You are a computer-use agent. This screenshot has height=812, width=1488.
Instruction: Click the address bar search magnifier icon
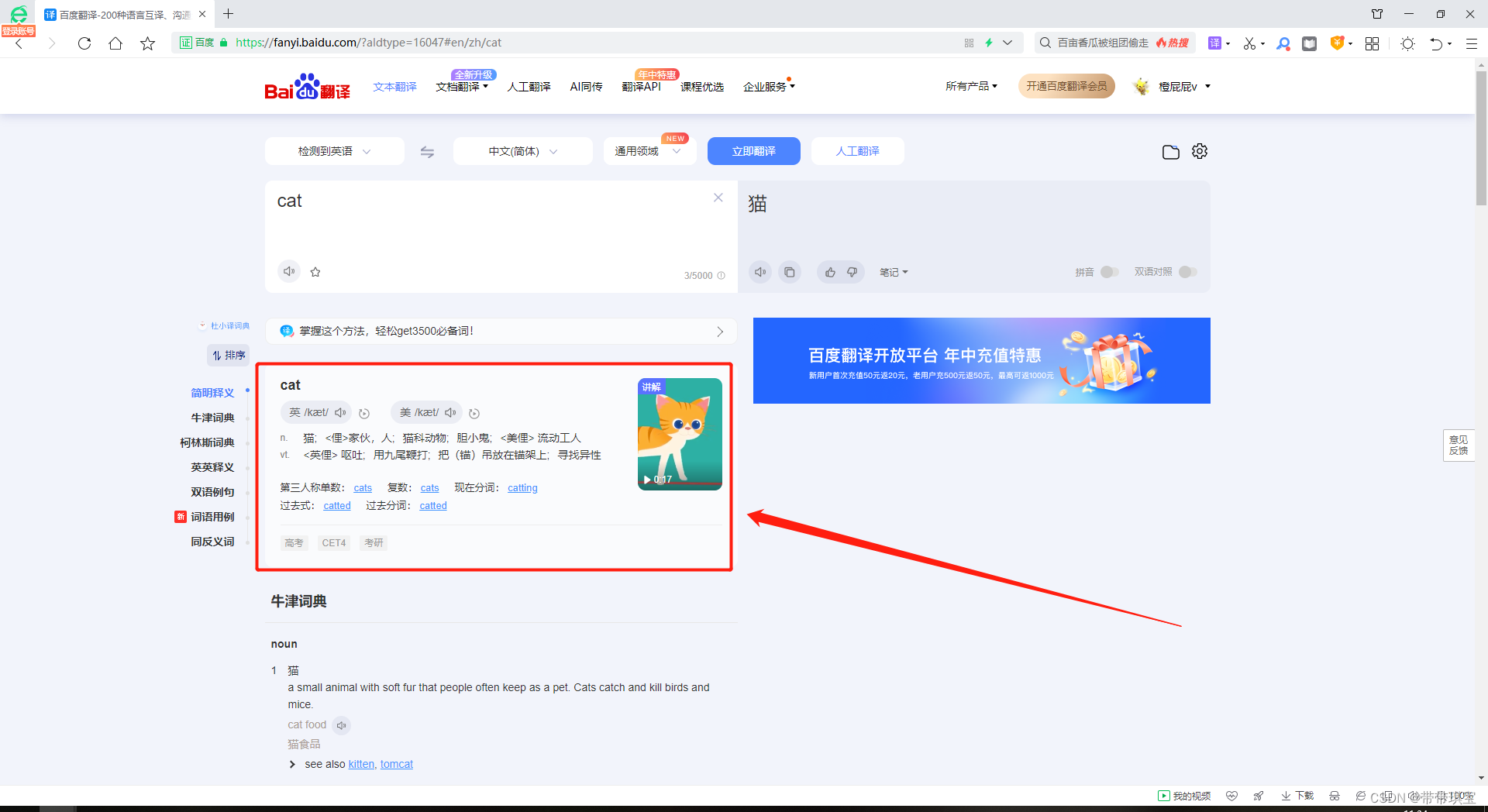click(1045, 43)
